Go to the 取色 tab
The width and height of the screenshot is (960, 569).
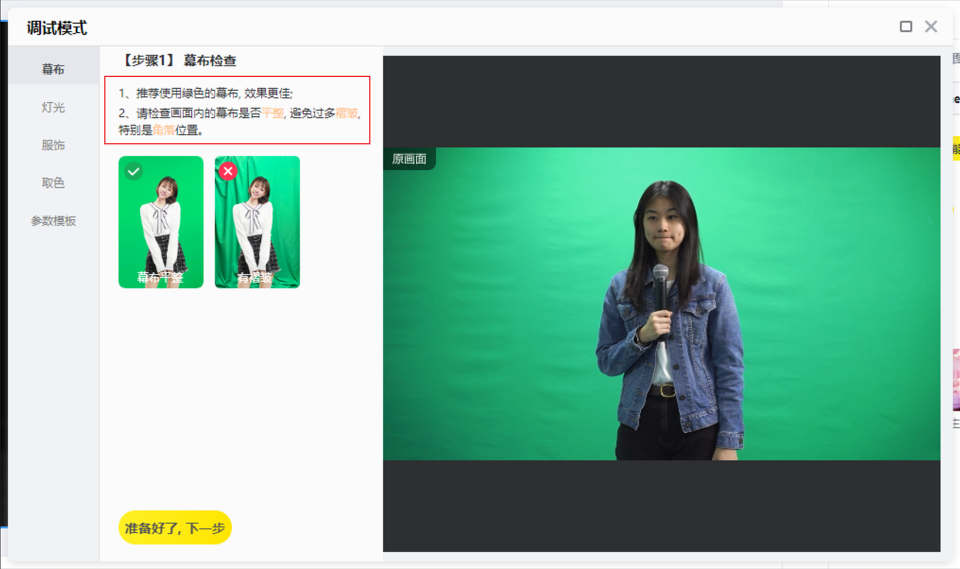[x=53, y=183]
